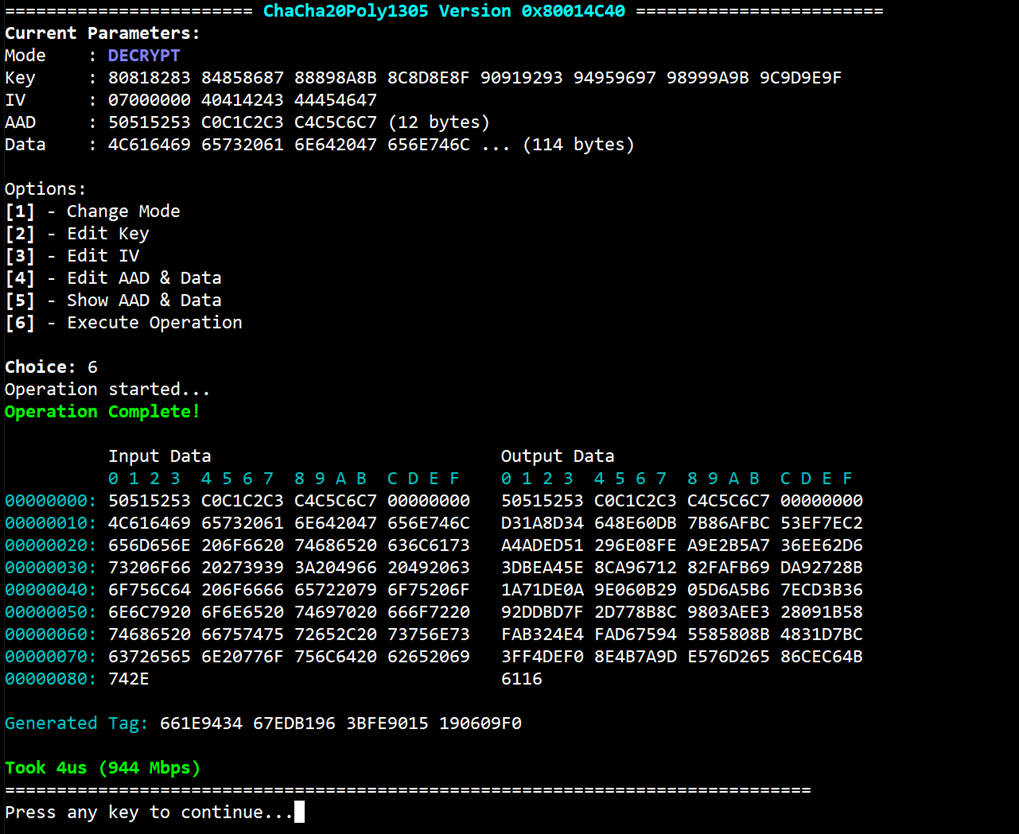Click key word 80818283

(149, 78)
